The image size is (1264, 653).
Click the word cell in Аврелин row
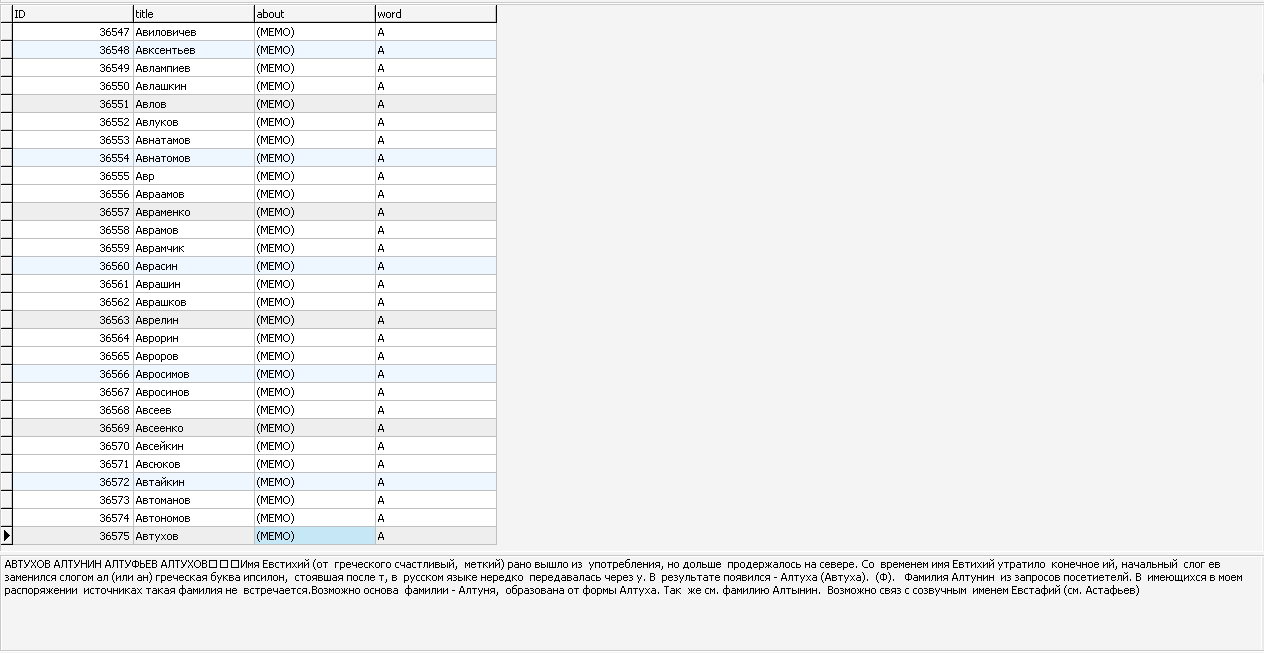coord(435,320)
